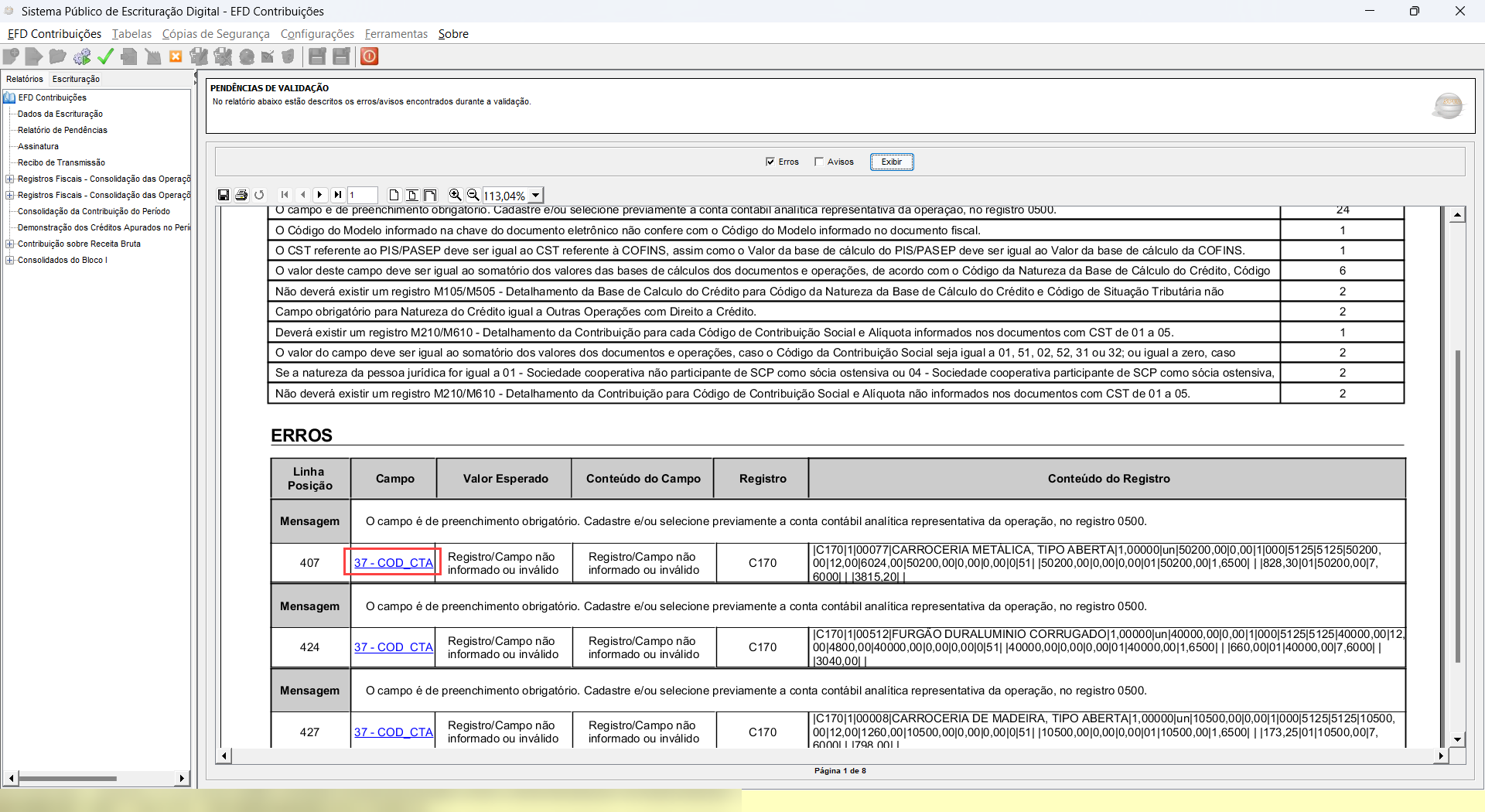Click the Exibir button
Viewport: 1485px width, 812px height.
(891, 162)
